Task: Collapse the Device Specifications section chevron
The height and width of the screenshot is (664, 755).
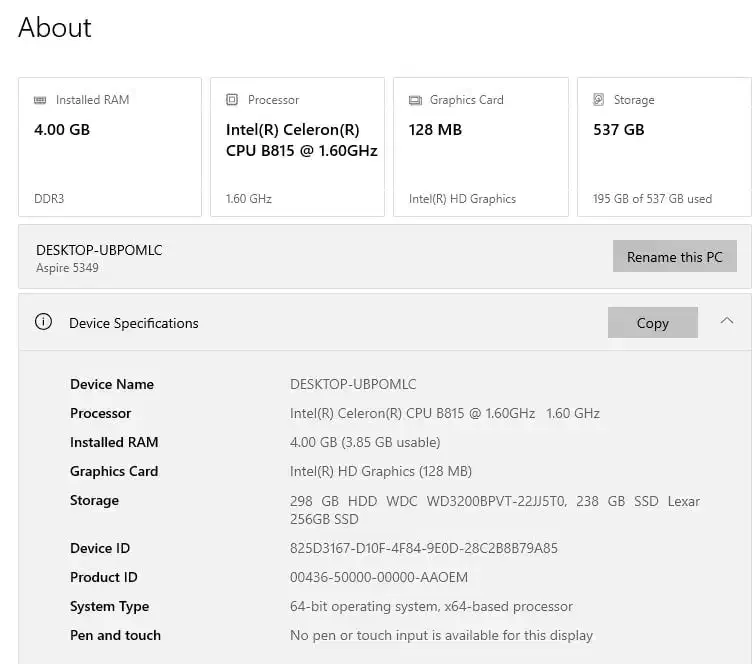Action: coord(727,321)
